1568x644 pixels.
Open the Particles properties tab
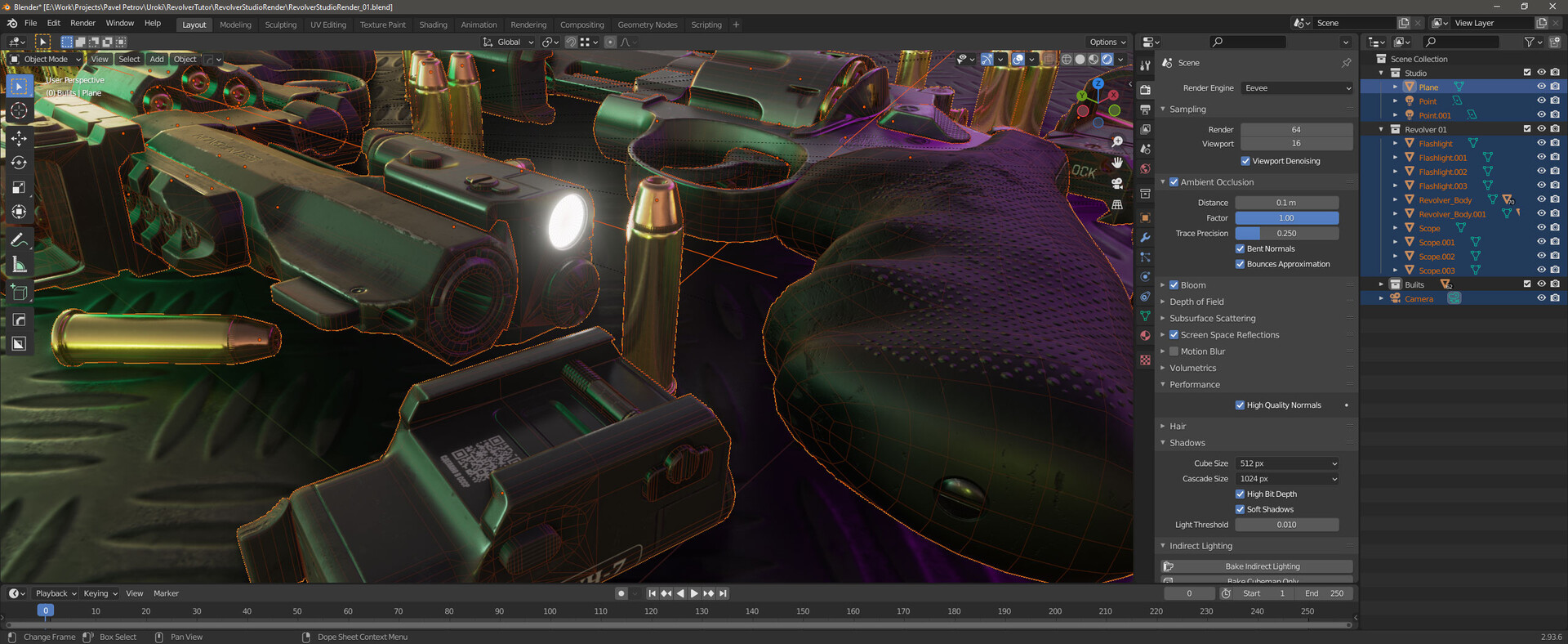(x=1145, y=257)
